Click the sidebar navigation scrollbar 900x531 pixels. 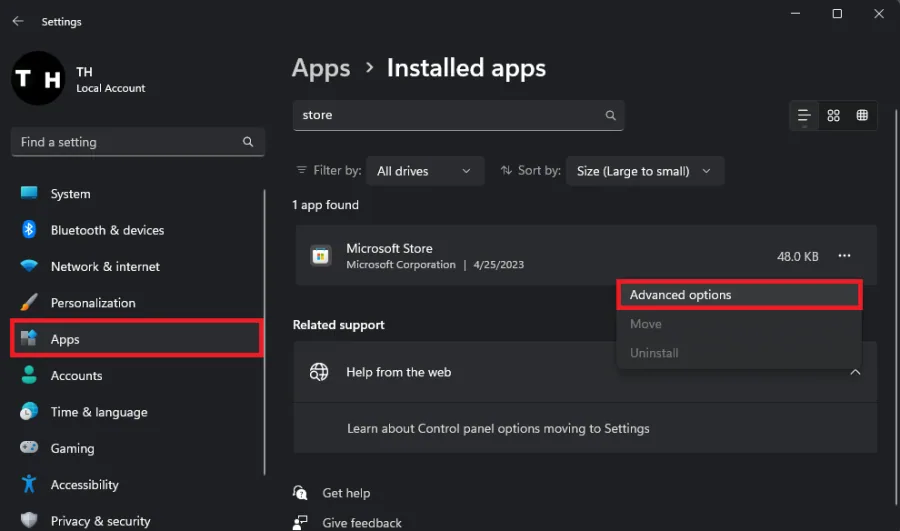coord(265,332)
